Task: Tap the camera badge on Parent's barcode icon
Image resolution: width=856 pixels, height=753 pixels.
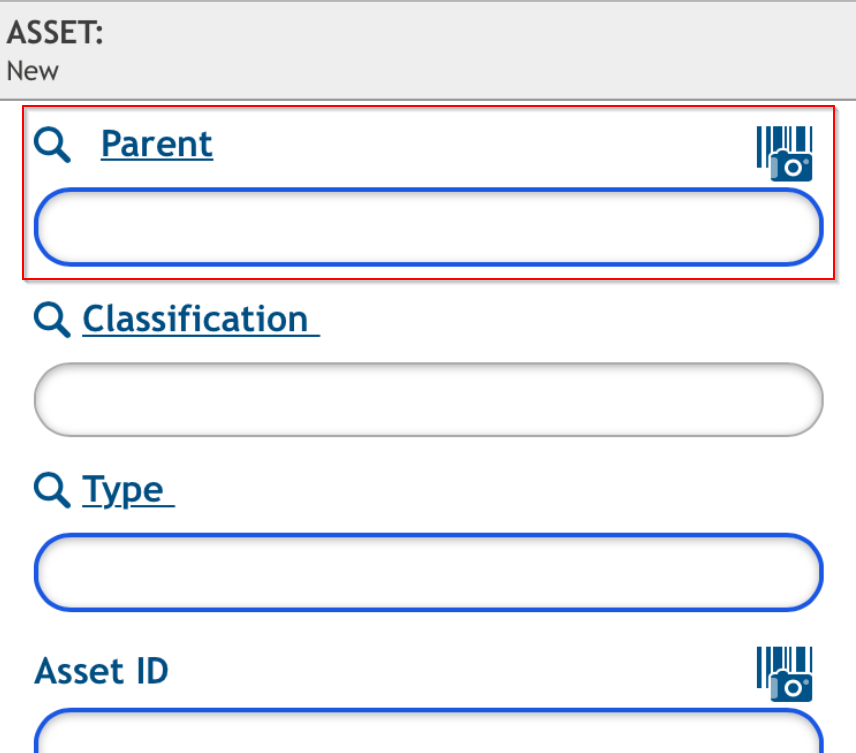Action: click(792, 167)
